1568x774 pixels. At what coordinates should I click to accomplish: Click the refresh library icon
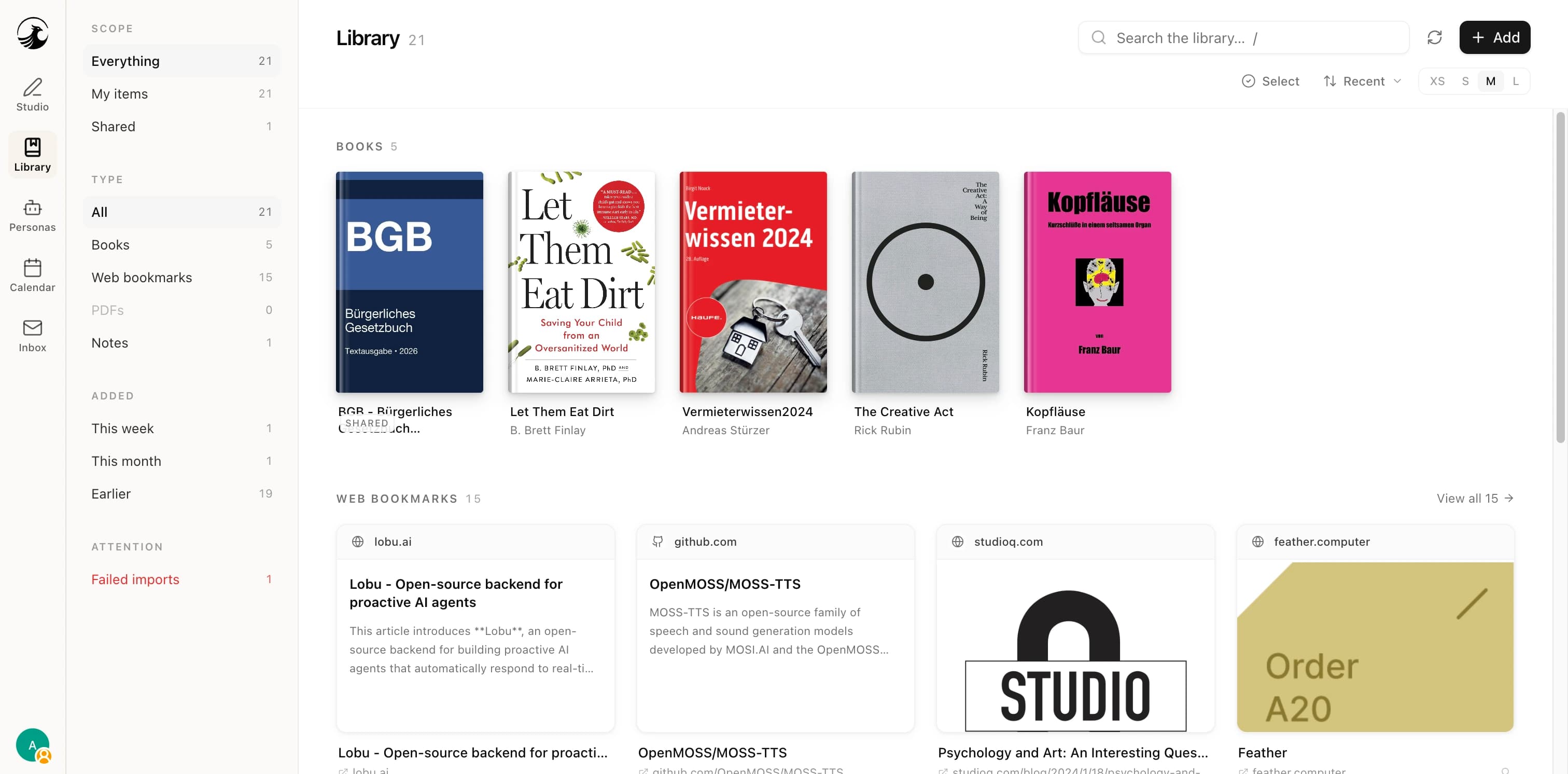1435,38
